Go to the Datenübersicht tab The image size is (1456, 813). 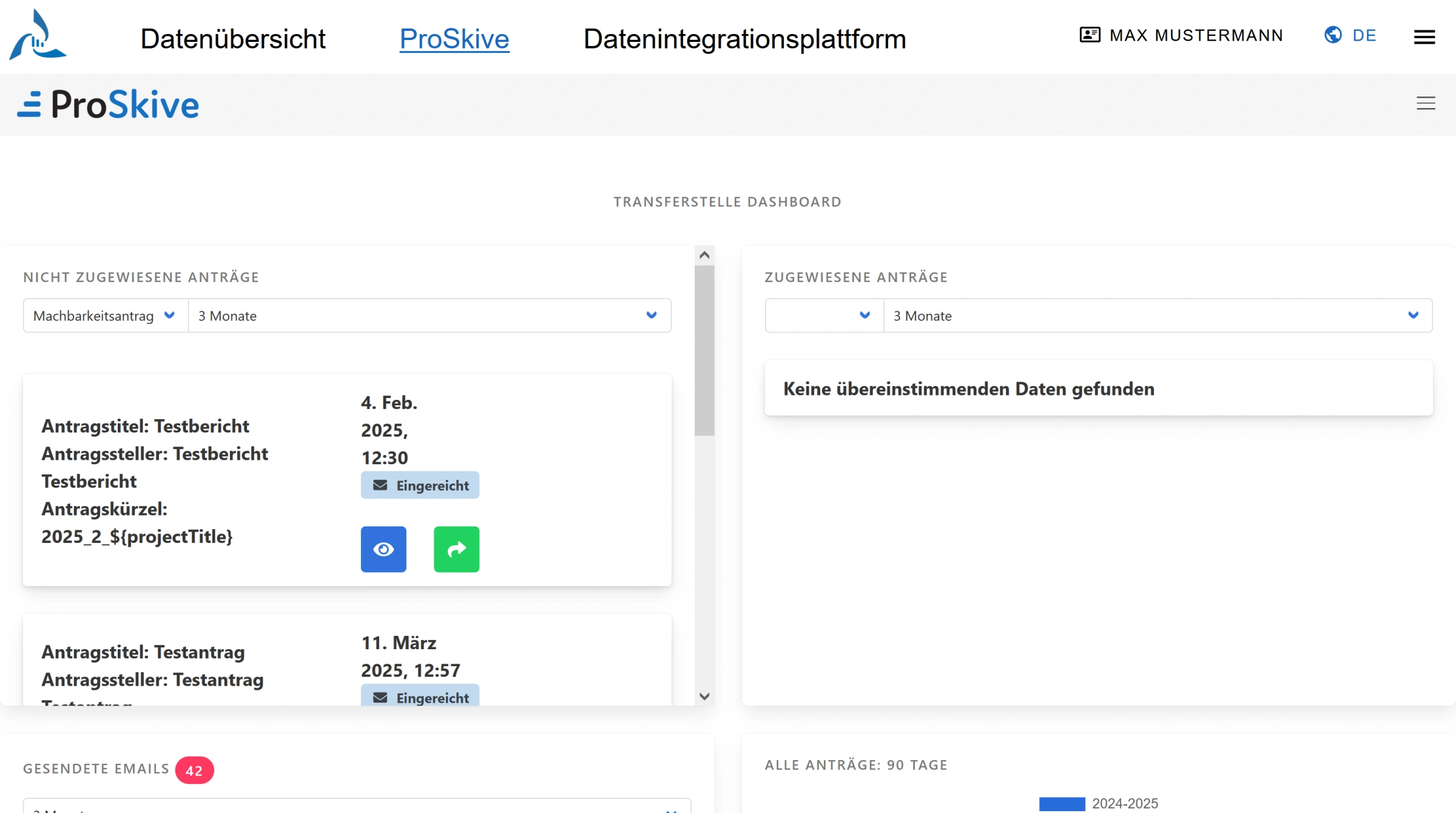point(233,39)
